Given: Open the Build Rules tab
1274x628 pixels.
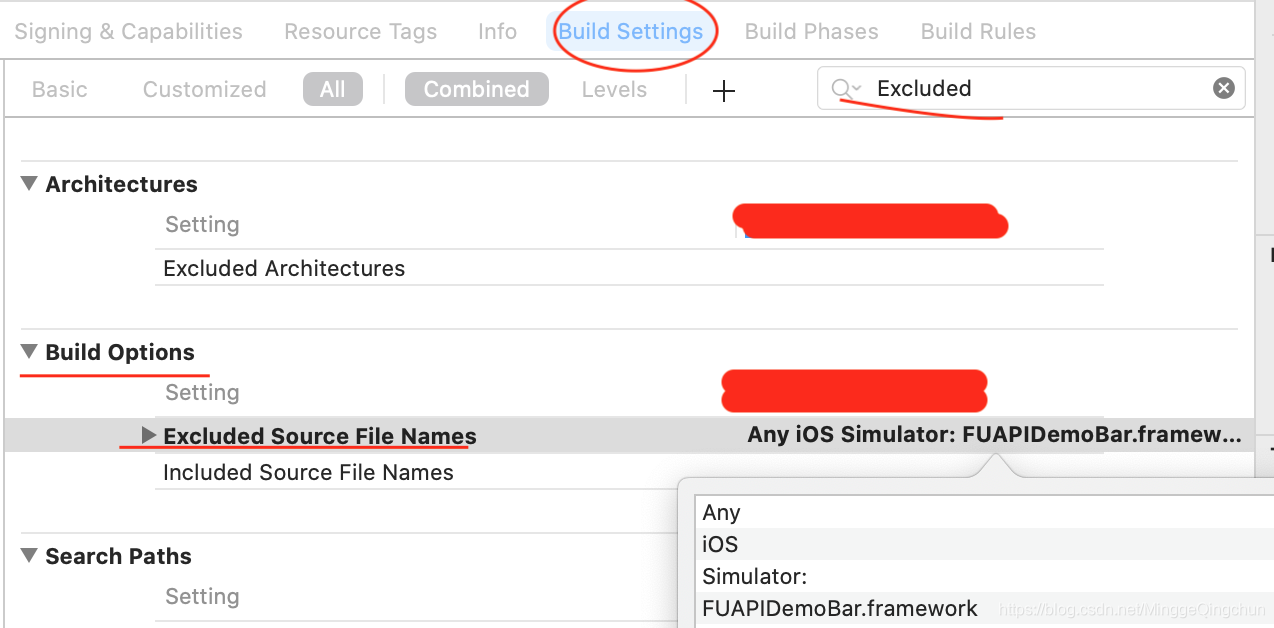Looking at the screenshot, I should coord(978,32).
